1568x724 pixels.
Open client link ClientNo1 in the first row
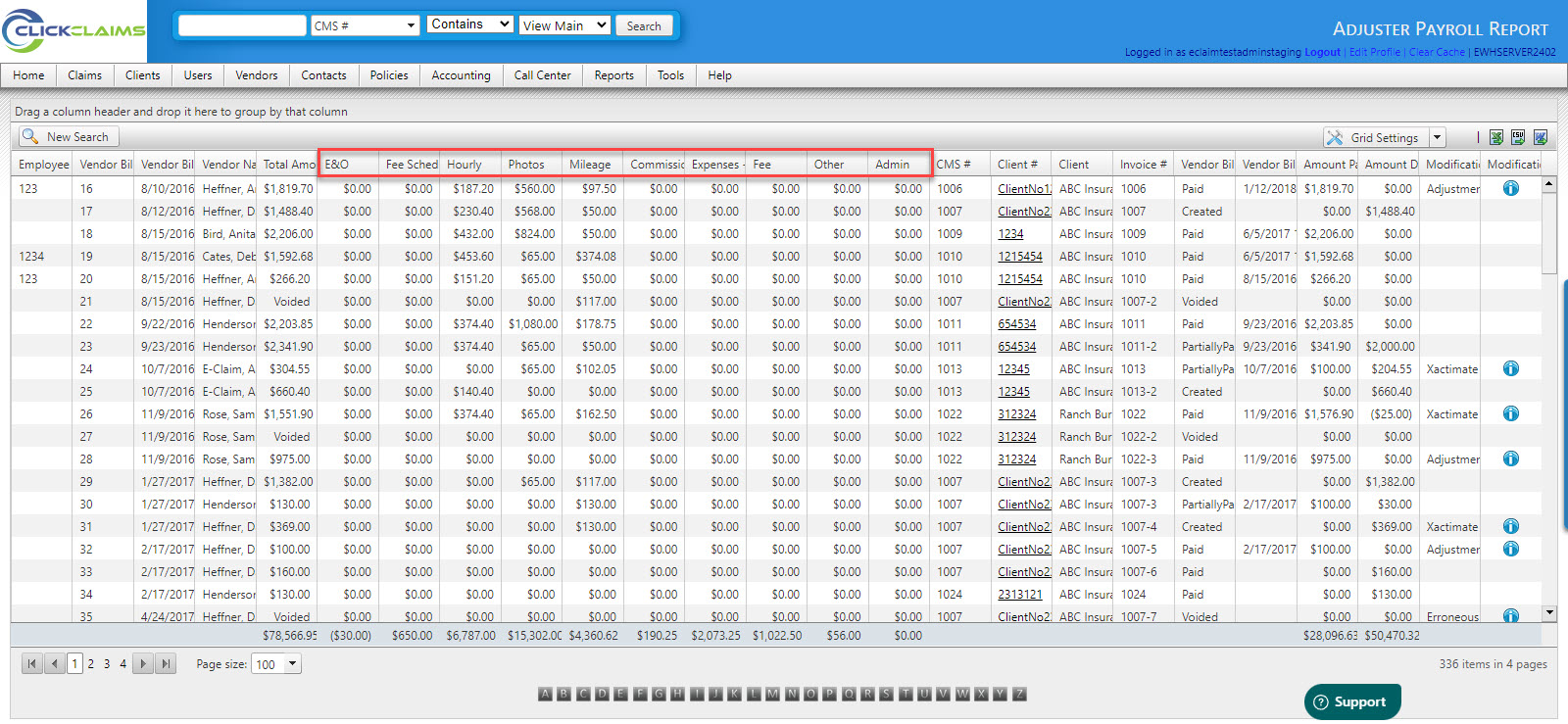[1024, 189]
